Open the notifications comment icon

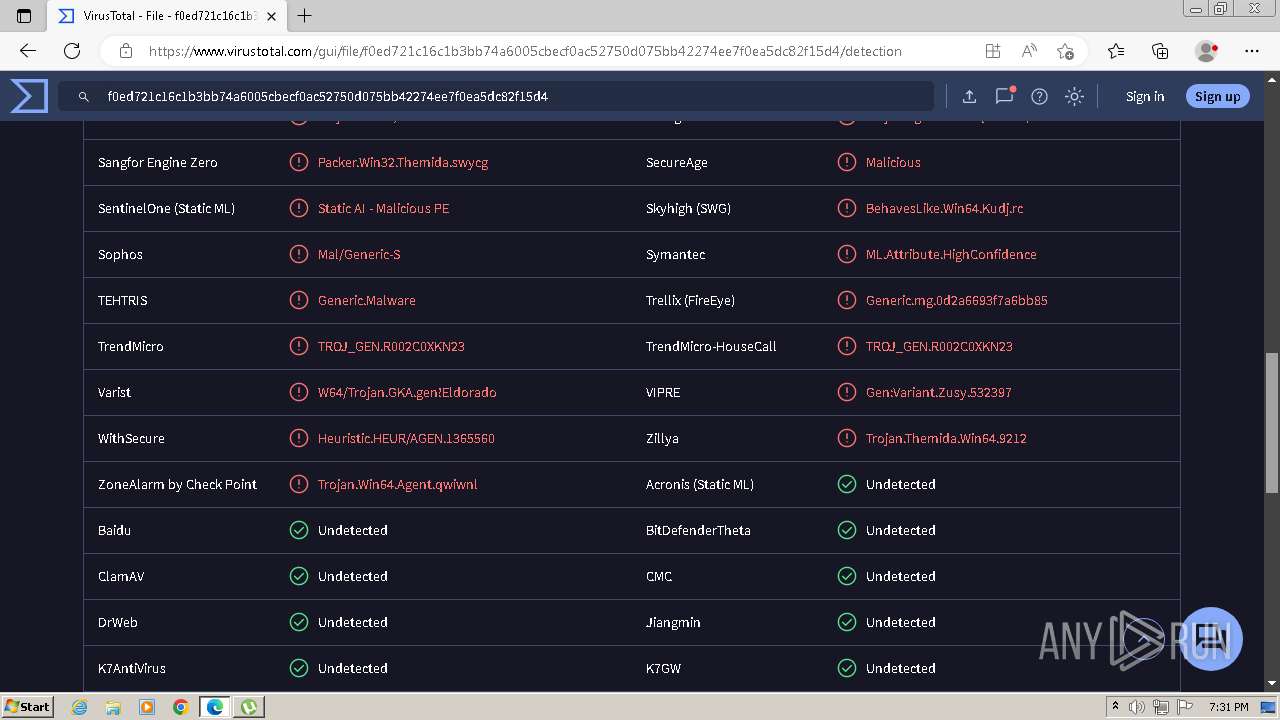(x=1004, y=96)
